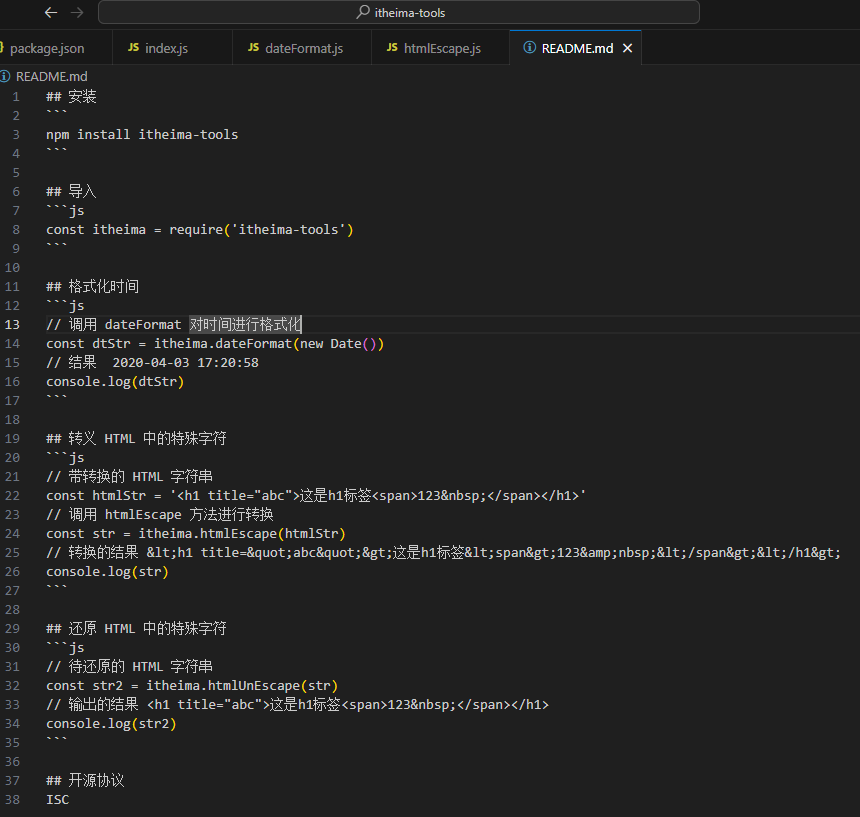The height and width of the screenshot is (817, 860).
Task: Click the highlighted text 对时间进行格式化
Action: coord(245,324)
